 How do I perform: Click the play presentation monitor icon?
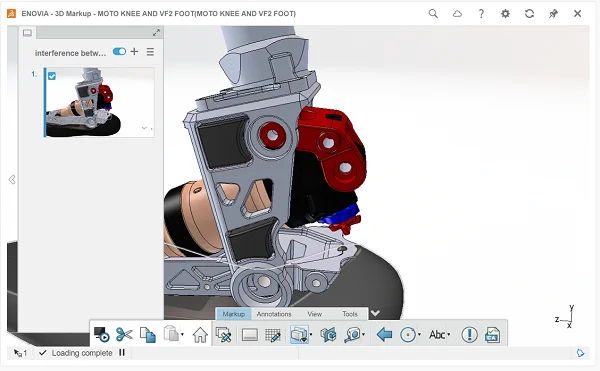pyautogui.click(x=102, y=335)
